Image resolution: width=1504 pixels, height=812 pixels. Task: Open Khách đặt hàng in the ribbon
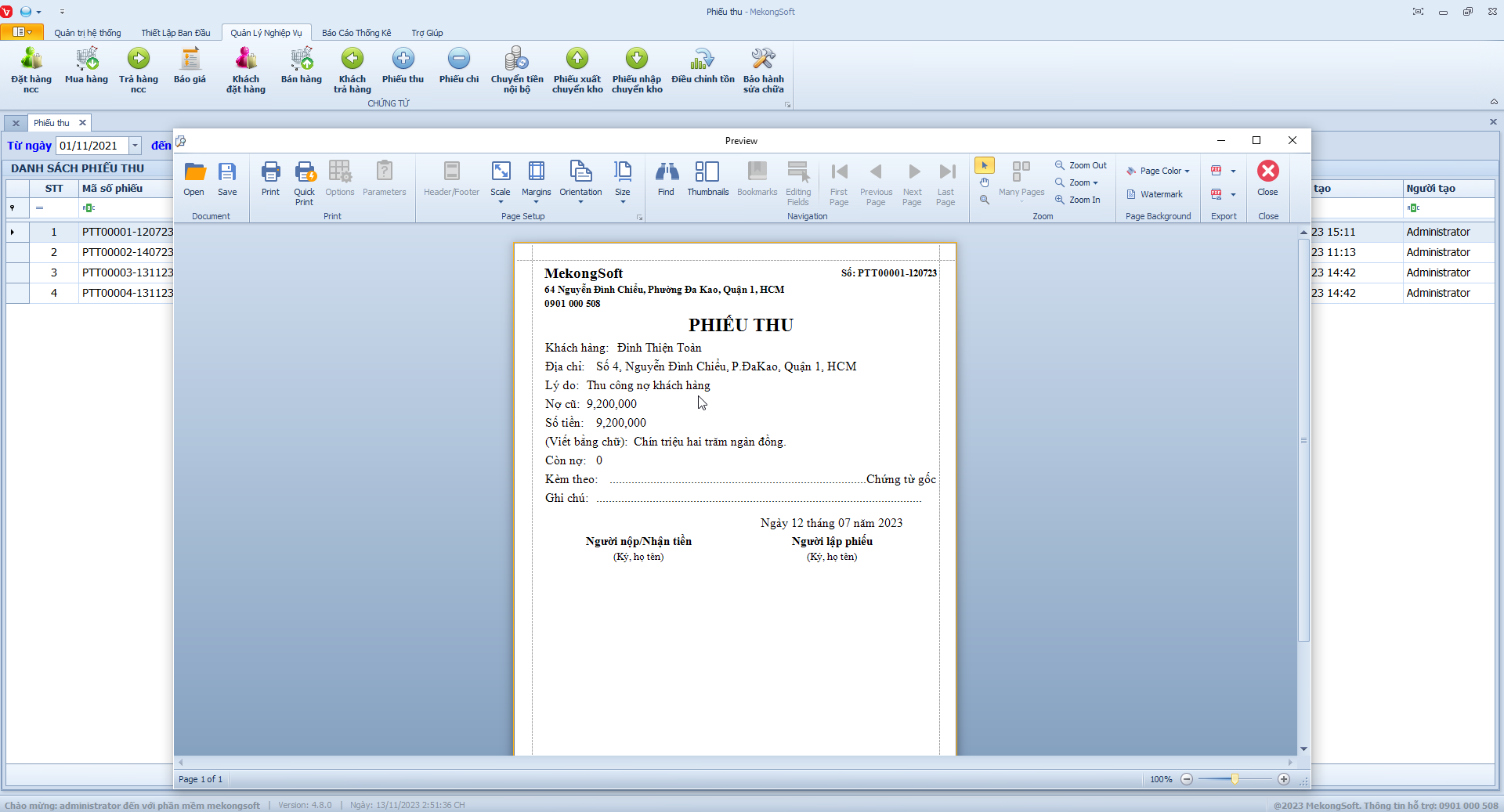pos(246,70)
